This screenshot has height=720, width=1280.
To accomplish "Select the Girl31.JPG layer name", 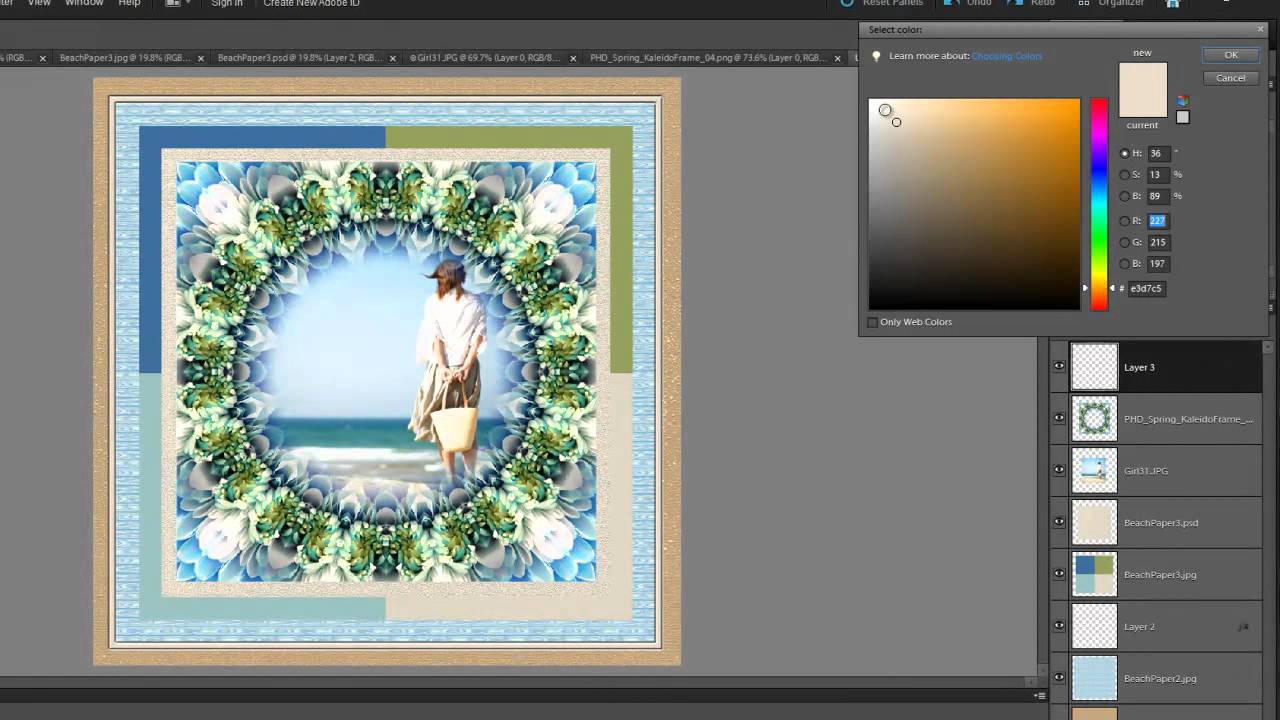I will (1146, 471).
